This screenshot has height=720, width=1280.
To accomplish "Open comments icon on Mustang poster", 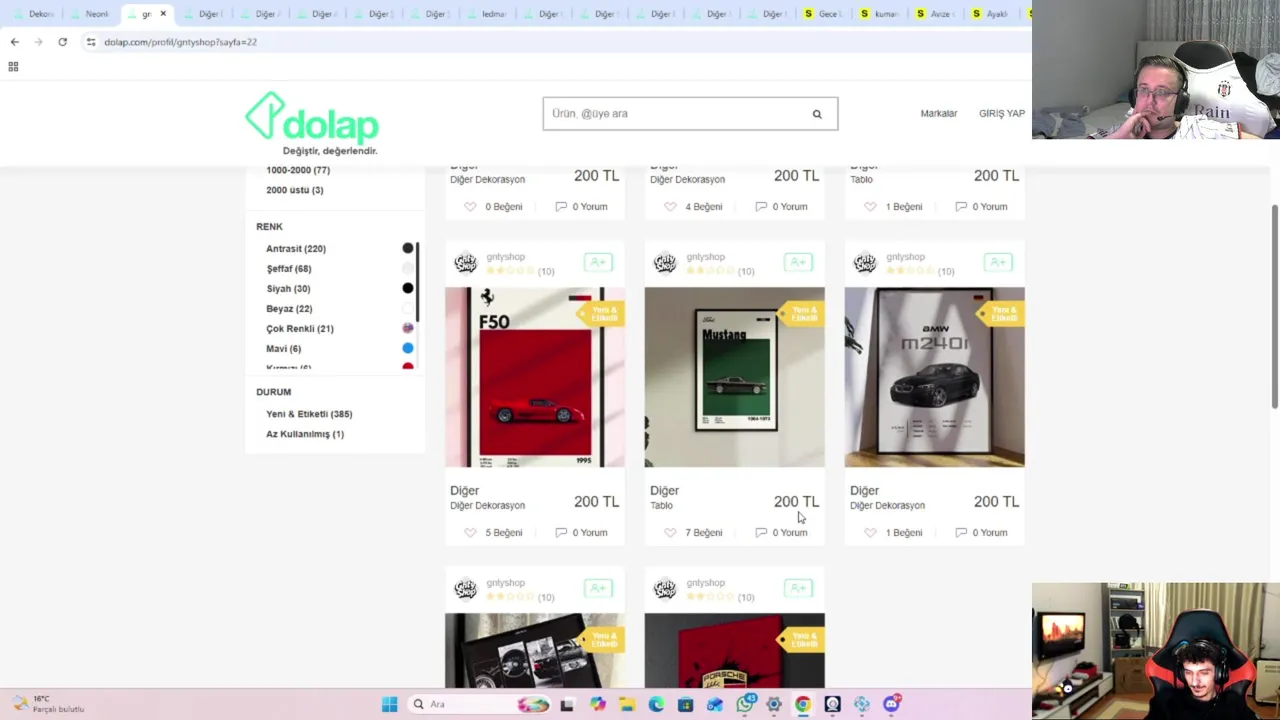I will pos(761,533).
